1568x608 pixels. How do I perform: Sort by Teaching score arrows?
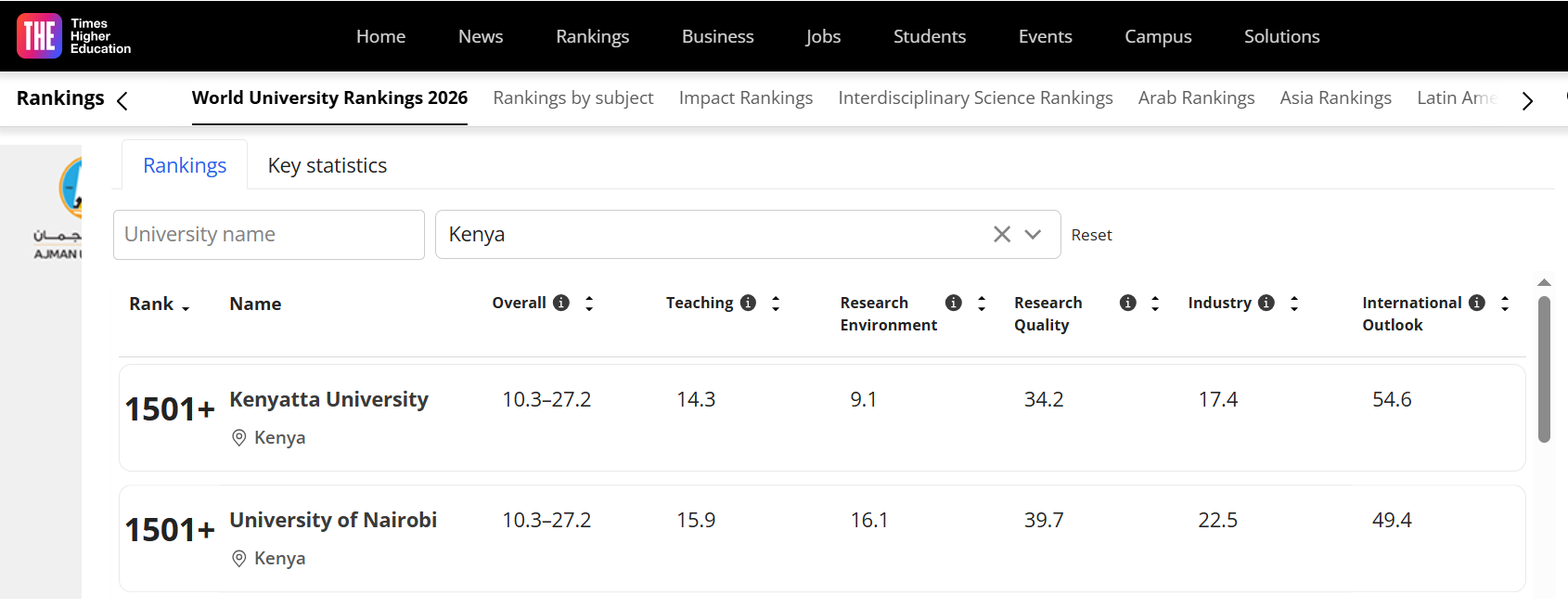[x=776, y=303]
